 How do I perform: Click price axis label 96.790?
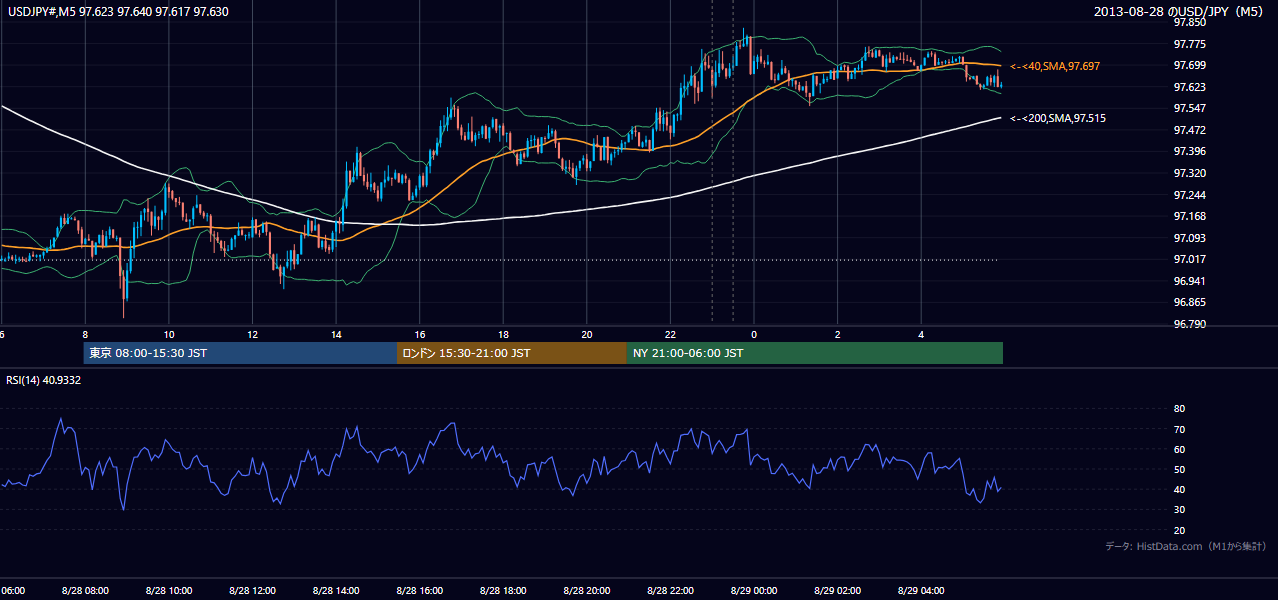pos(1188,324)
